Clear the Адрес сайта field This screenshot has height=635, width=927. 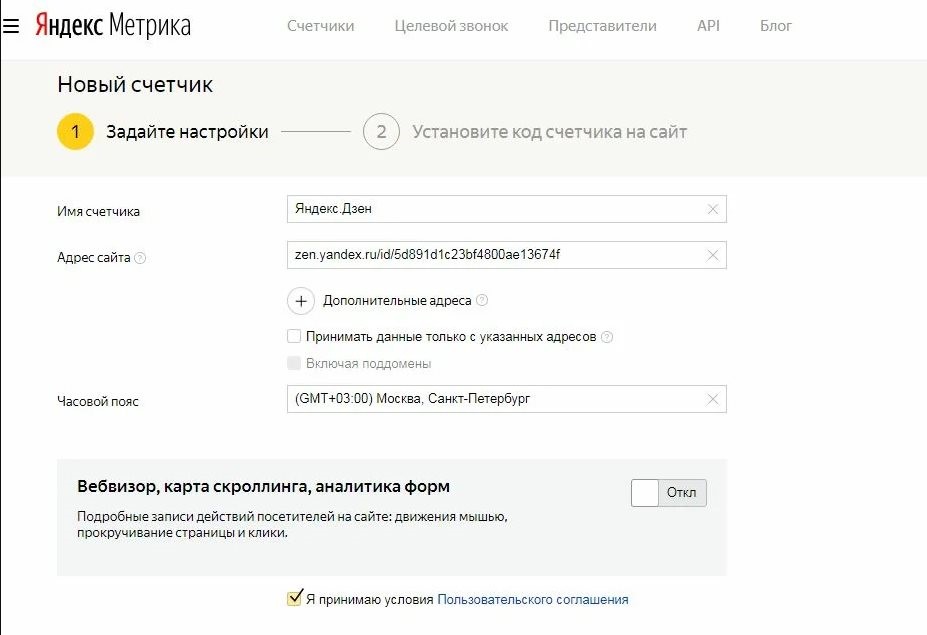[712, 255]
